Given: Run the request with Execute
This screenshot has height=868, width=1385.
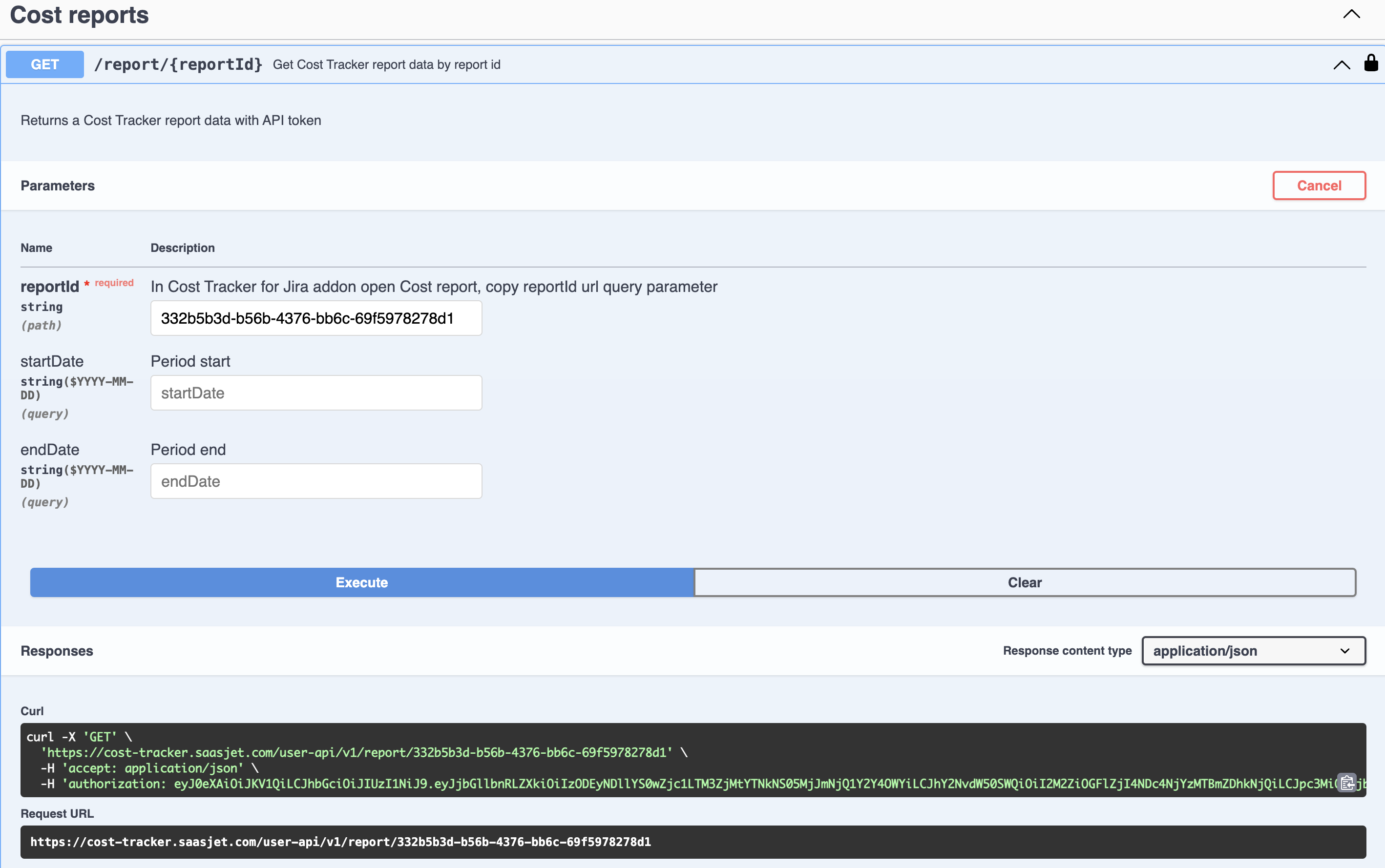Looking at the screenshot, I should [362, 582].
